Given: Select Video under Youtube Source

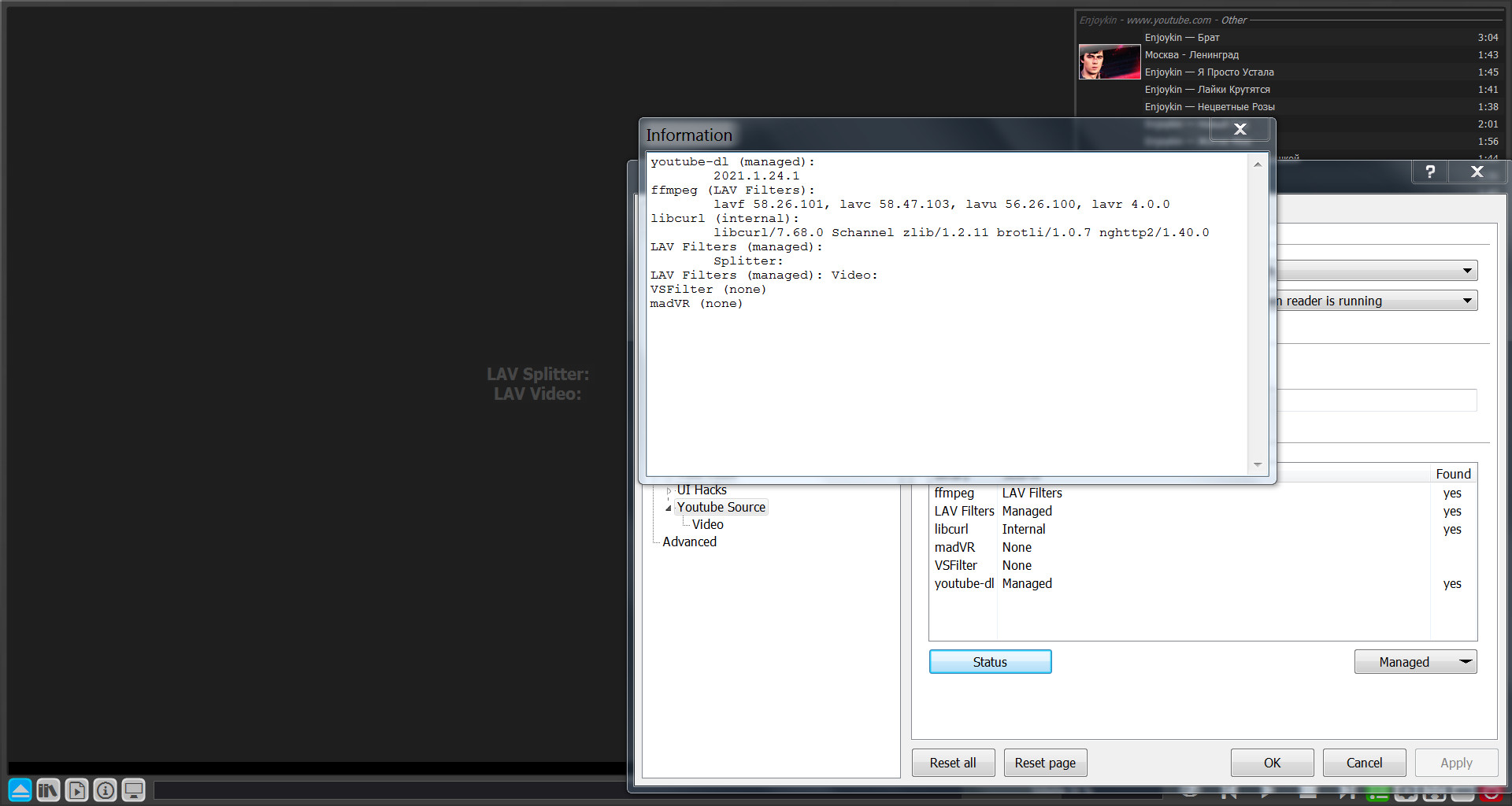Looking at the screenshot, I should click(x=707, y=524).
